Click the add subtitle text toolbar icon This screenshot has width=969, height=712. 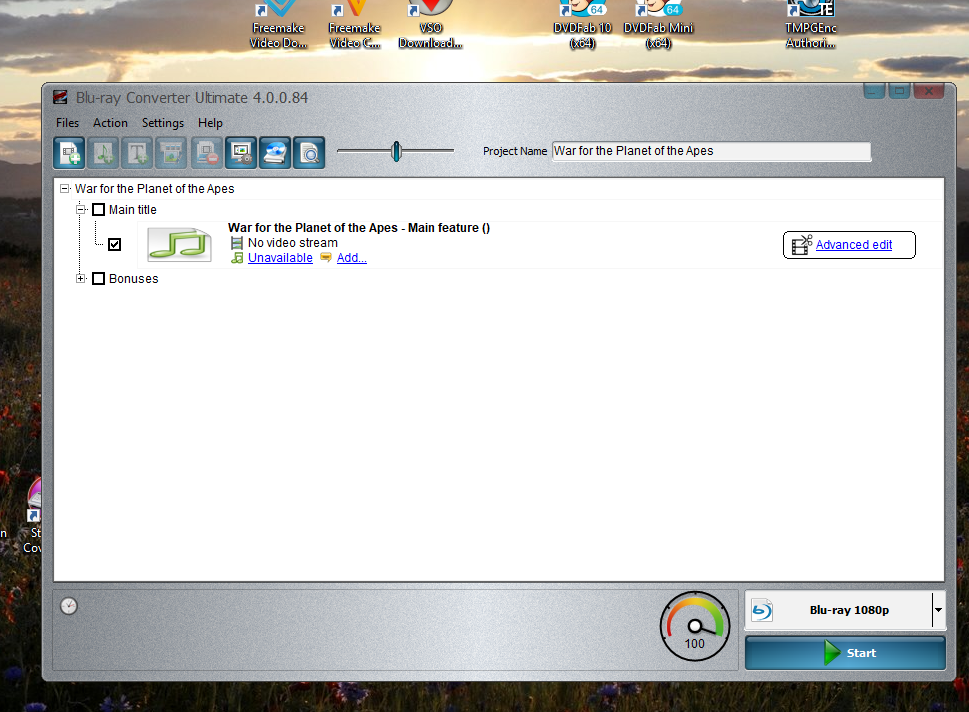click(x=137, y=152)
